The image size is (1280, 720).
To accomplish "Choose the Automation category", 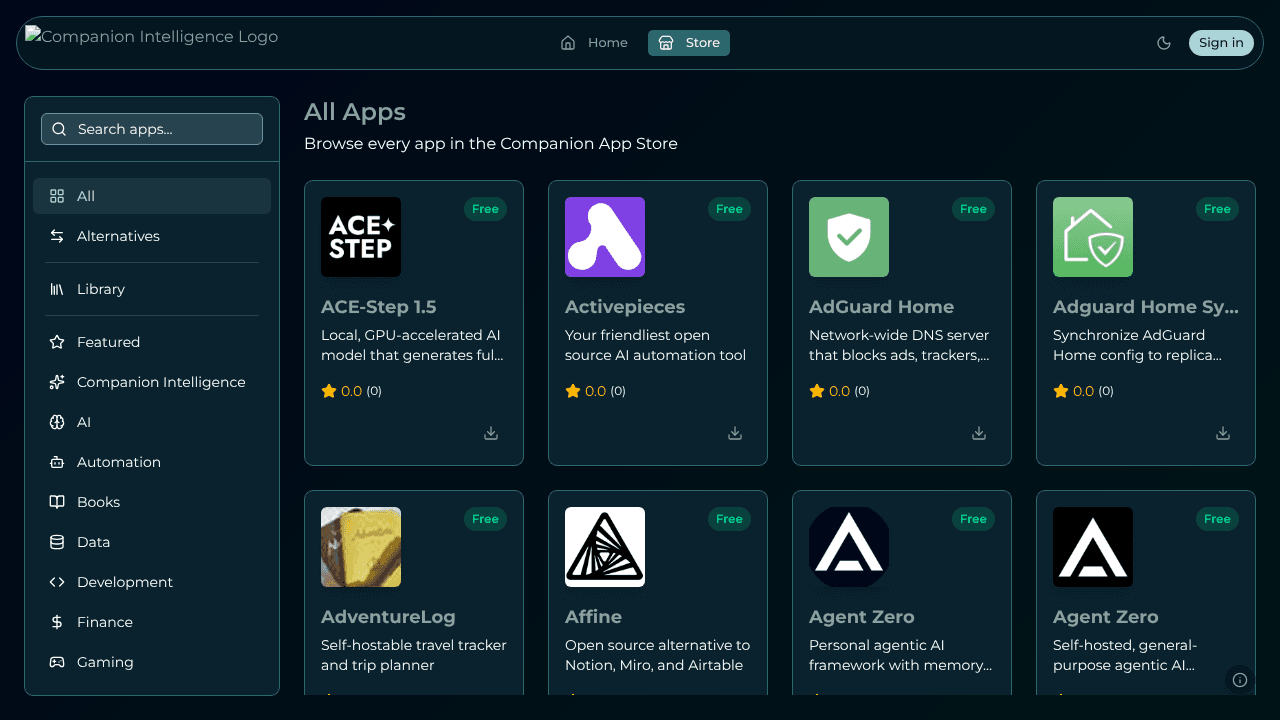I will click(x=152, y=462).
